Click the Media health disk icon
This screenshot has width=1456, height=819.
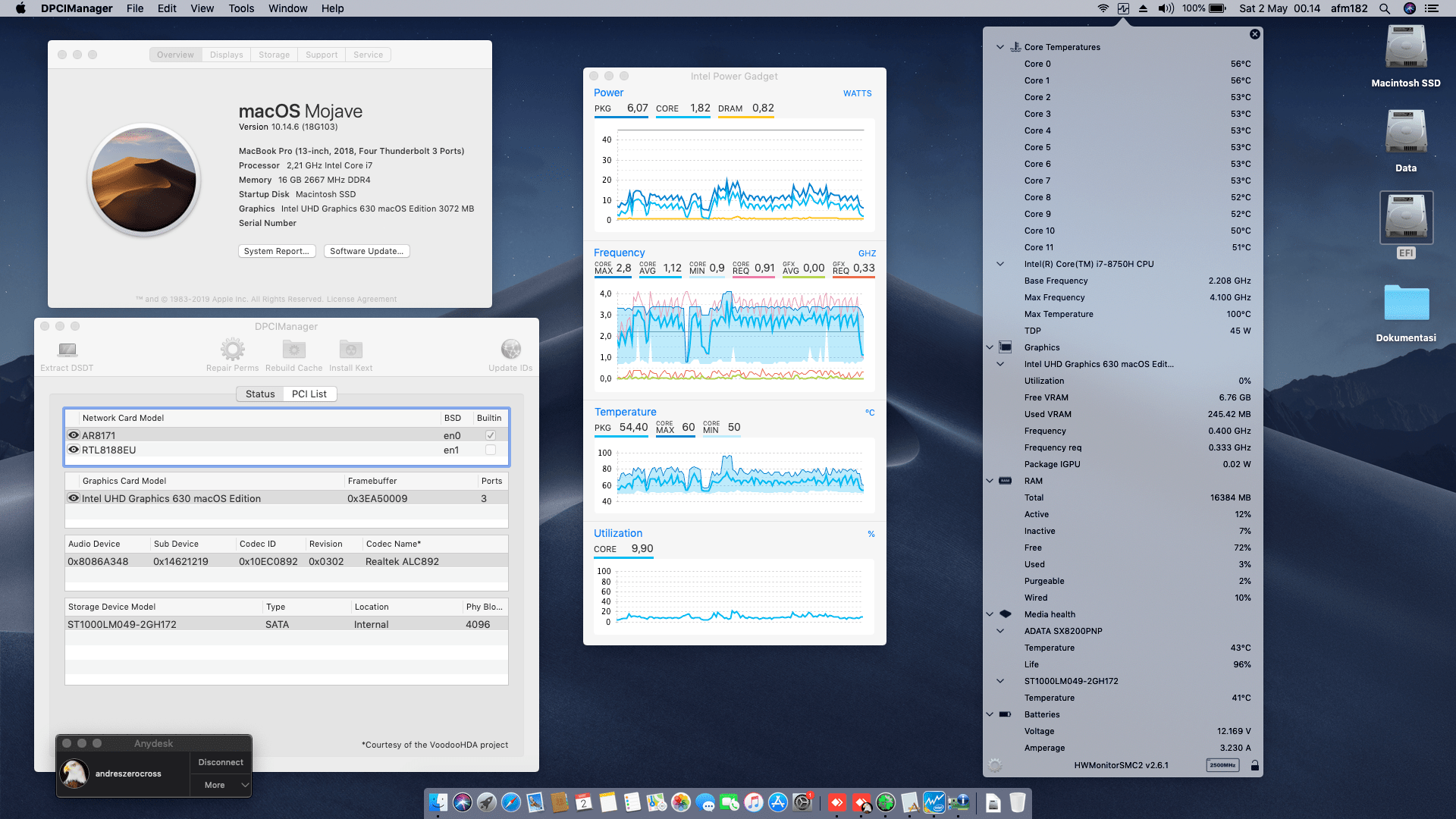(1005, 614)
